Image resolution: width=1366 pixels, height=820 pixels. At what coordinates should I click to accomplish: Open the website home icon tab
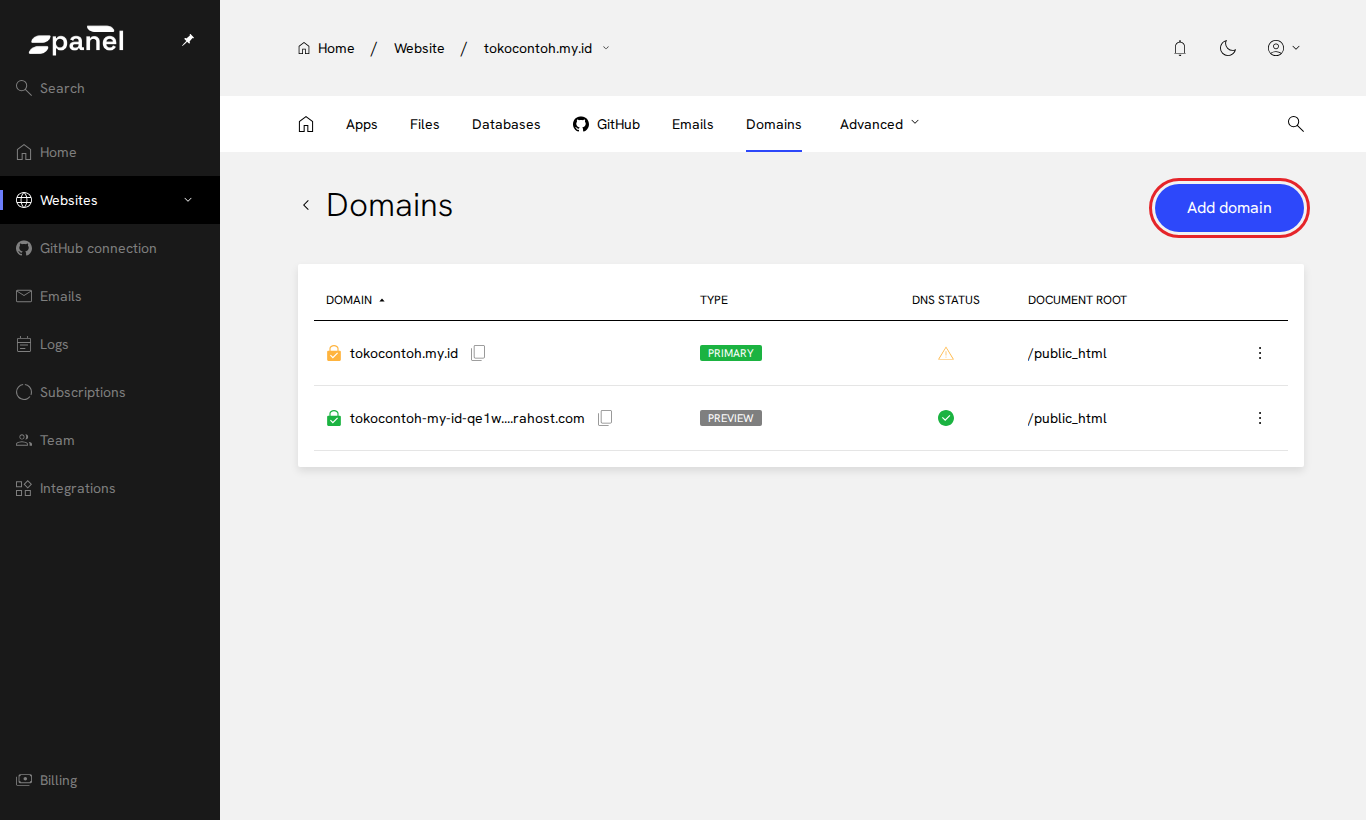click(x=306, y=124)
